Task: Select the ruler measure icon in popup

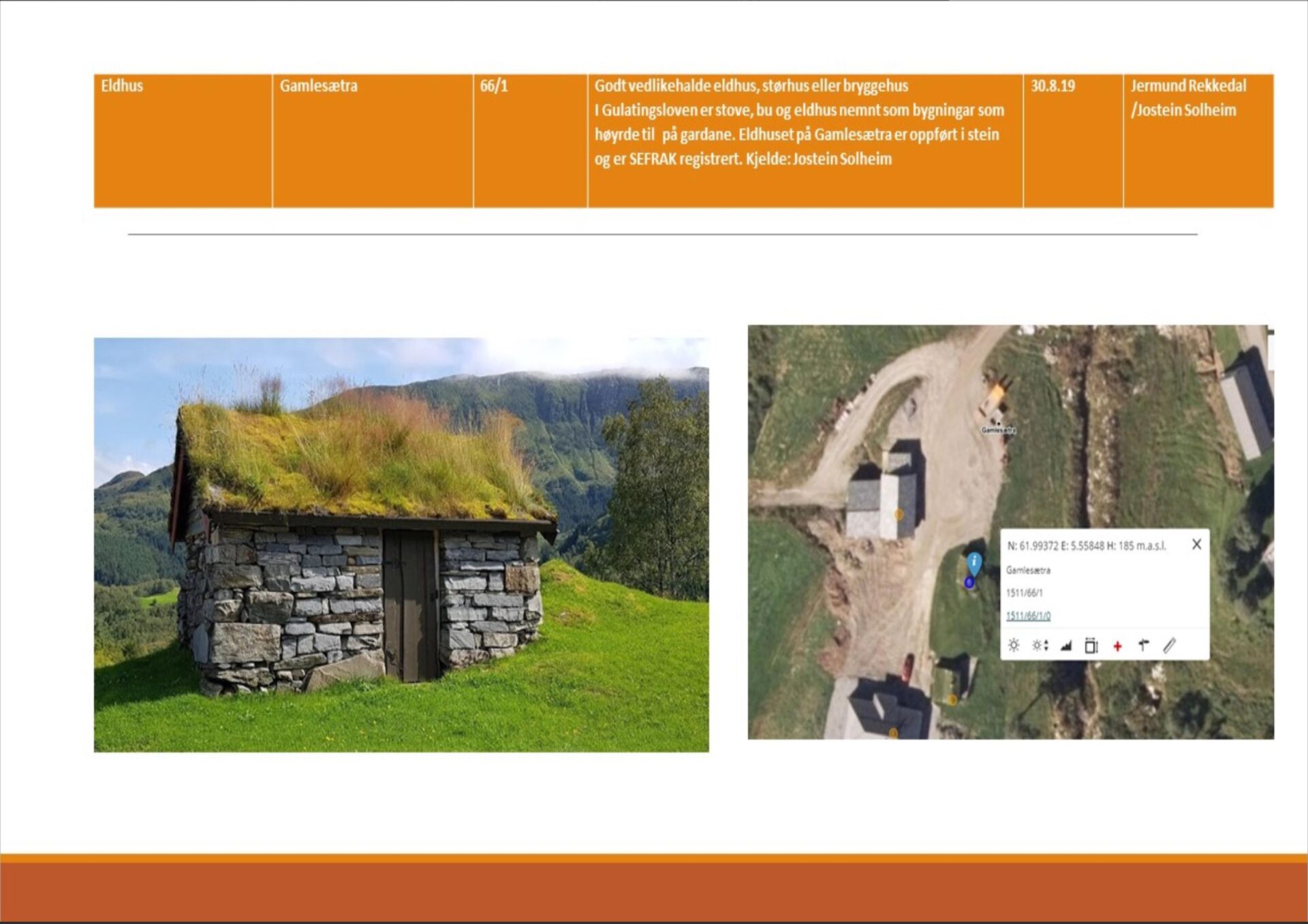Action: click(1170, 646)
